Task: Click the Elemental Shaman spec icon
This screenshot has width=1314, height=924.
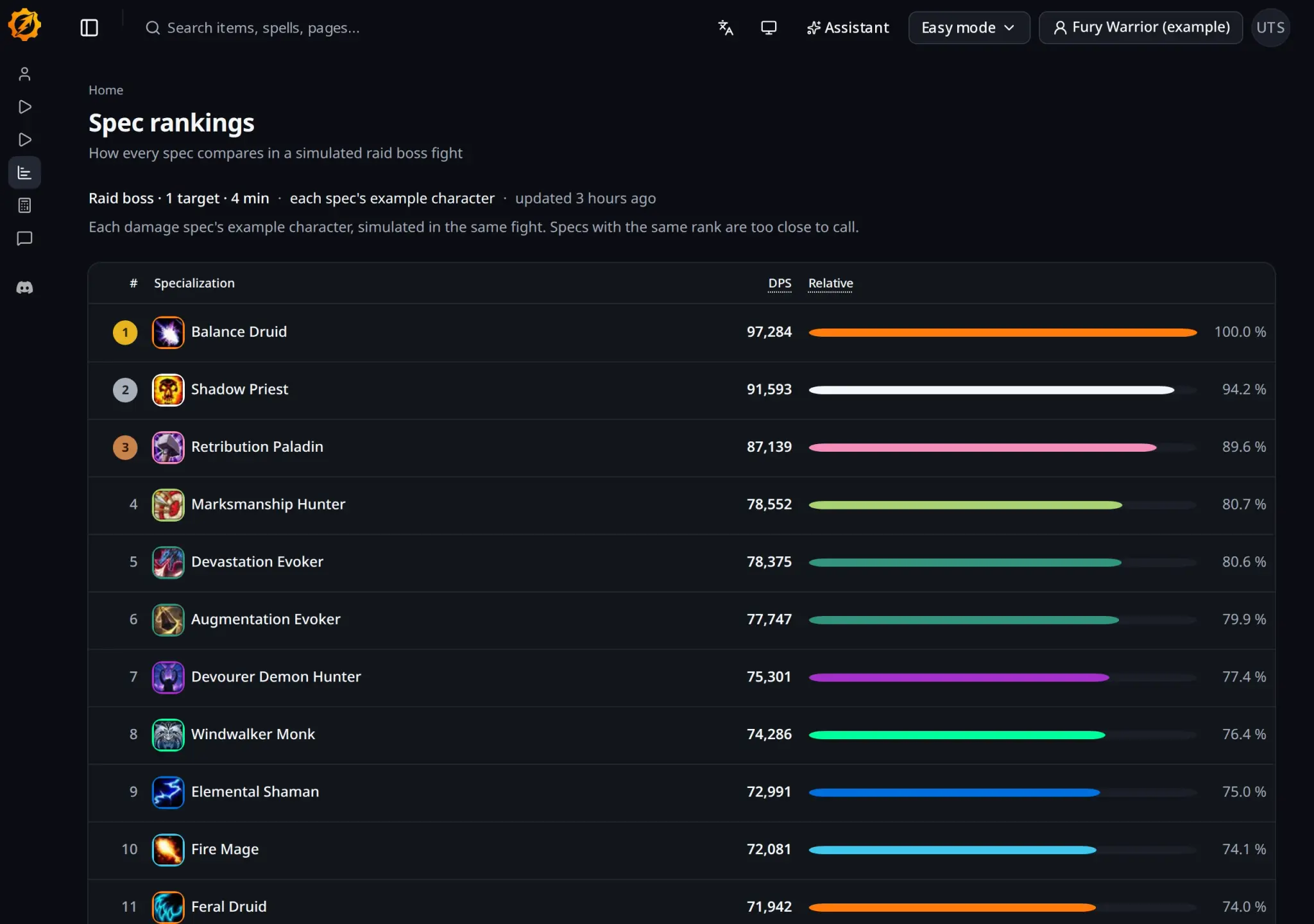Action: click(168, 792)
